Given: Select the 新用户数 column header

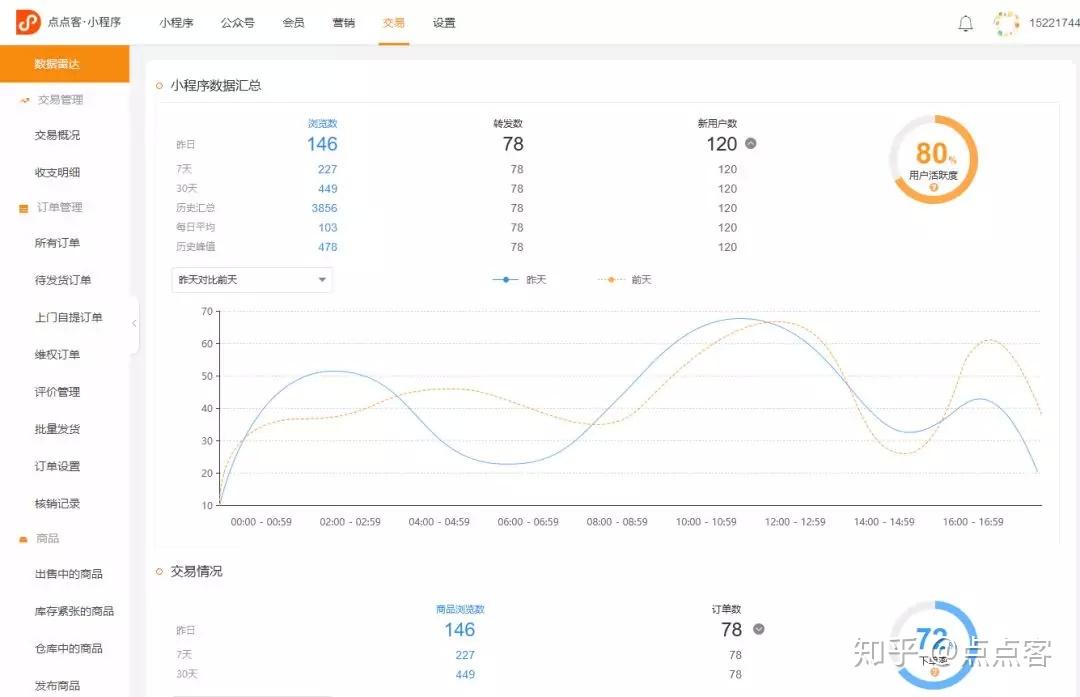Looking at the screenshot, I should [x=717, y=123].
